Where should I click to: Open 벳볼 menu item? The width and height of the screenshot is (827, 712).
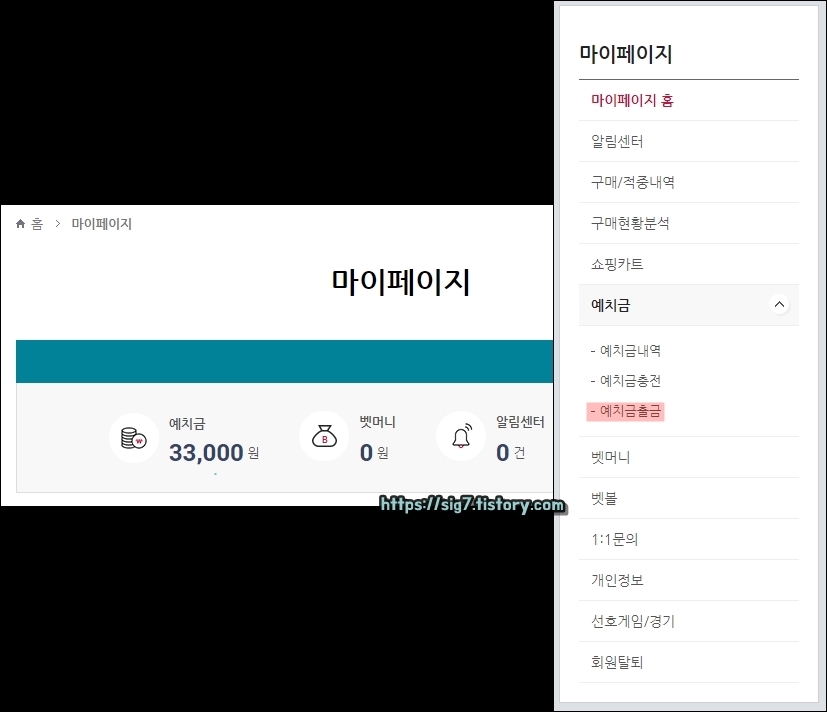tap(689, 498)
